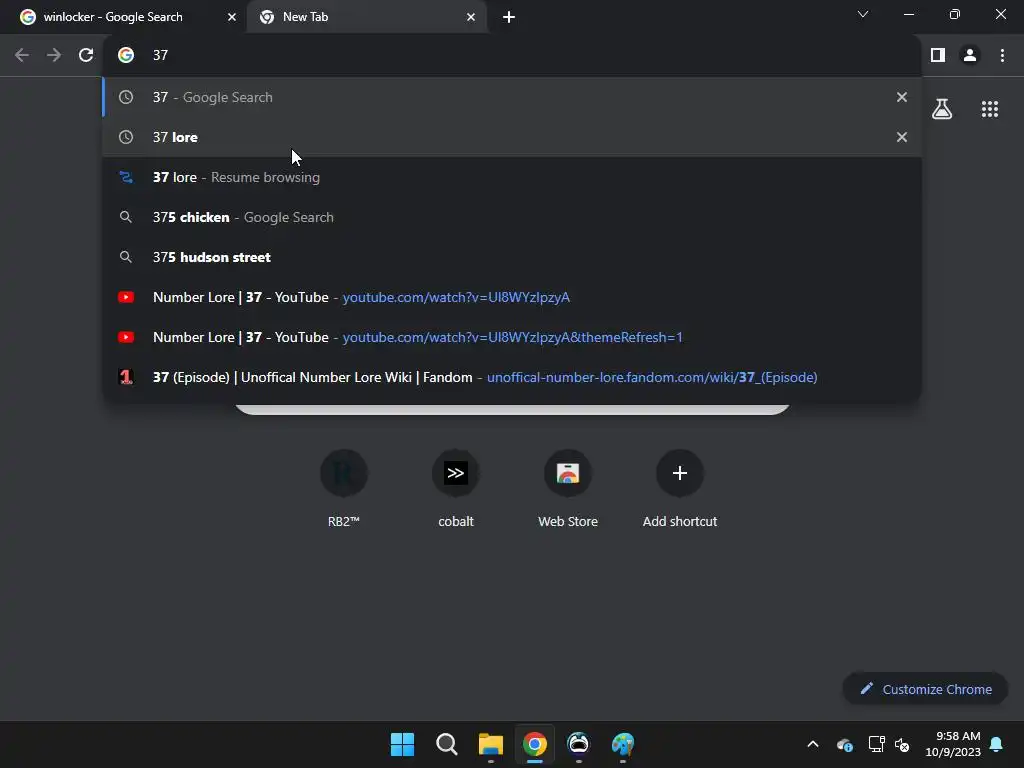Click the Google icon in the address bar
The width and height of the screenshot is (1024, 768).
pos(126,55)
